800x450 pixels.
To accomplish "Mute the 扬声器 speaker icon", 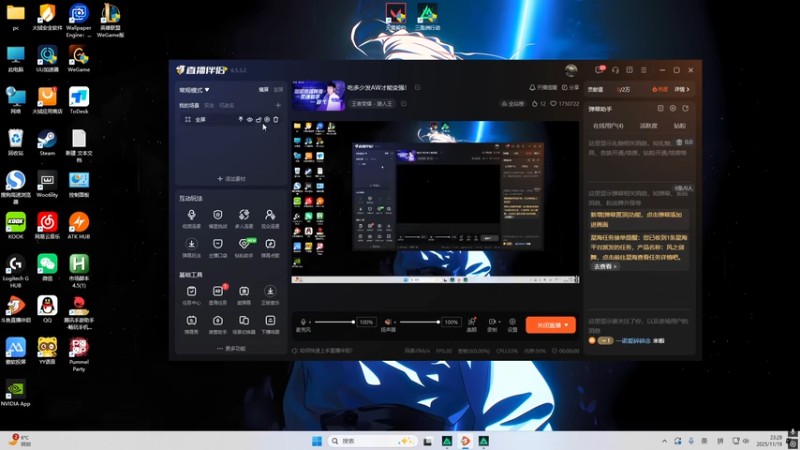I will [388, 322].
